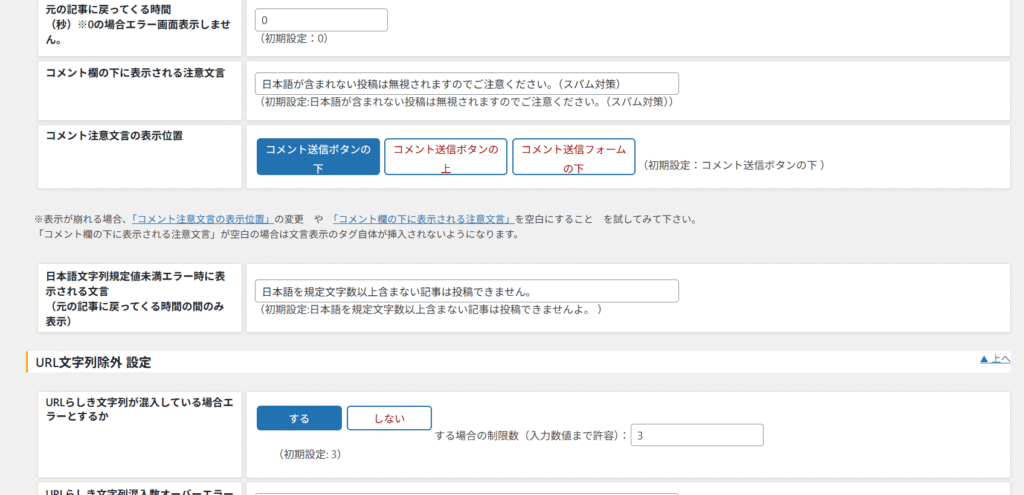Choose the コメント送信フォームの下 position option
The image size is (1024, 495).
pos(573,158)
